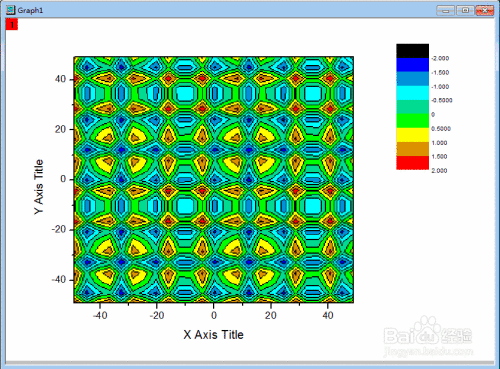500x369 pixels.
Task: Select the 0 legend level label
Action: tap(433, 114)
